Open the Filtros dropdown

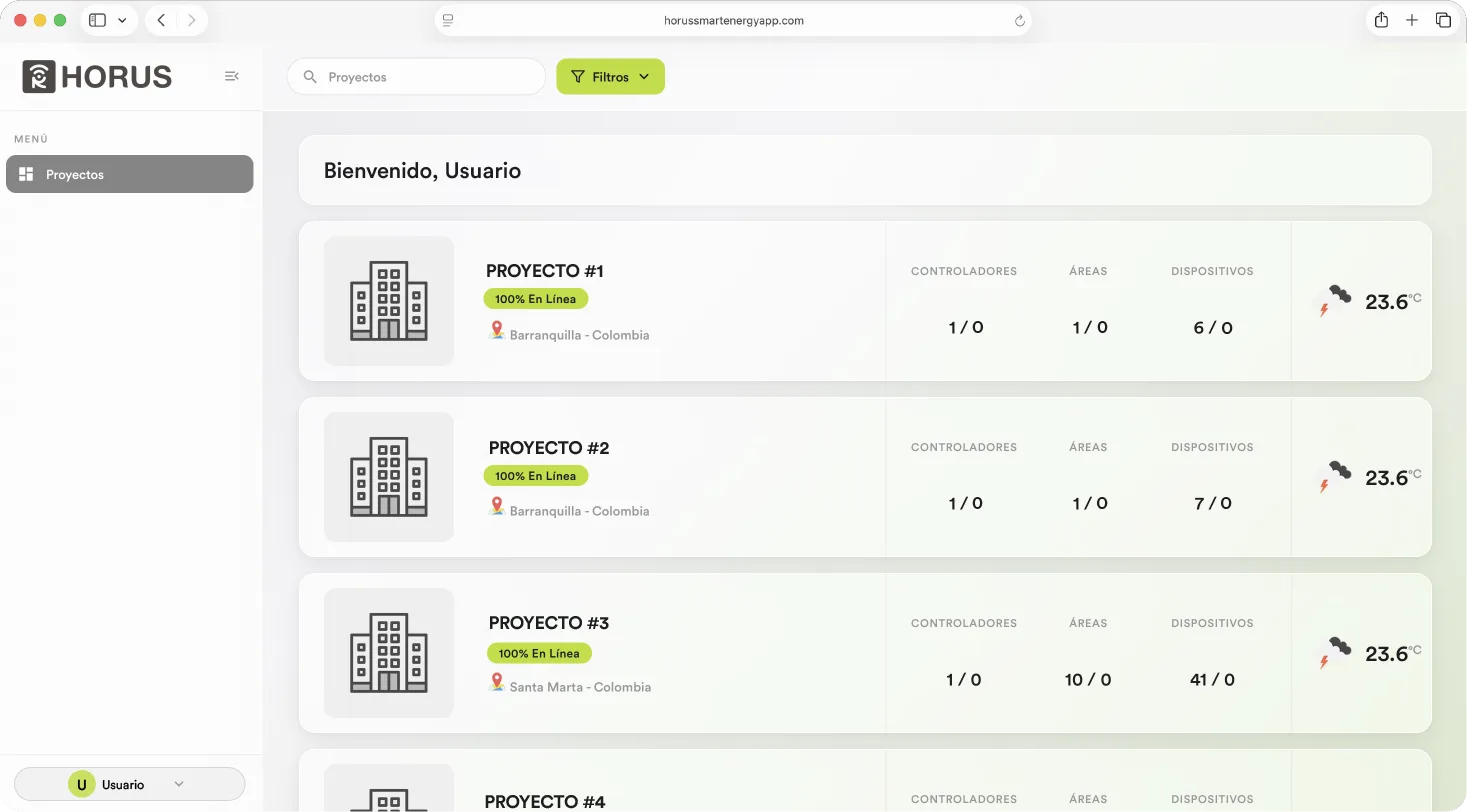[610, 77]
